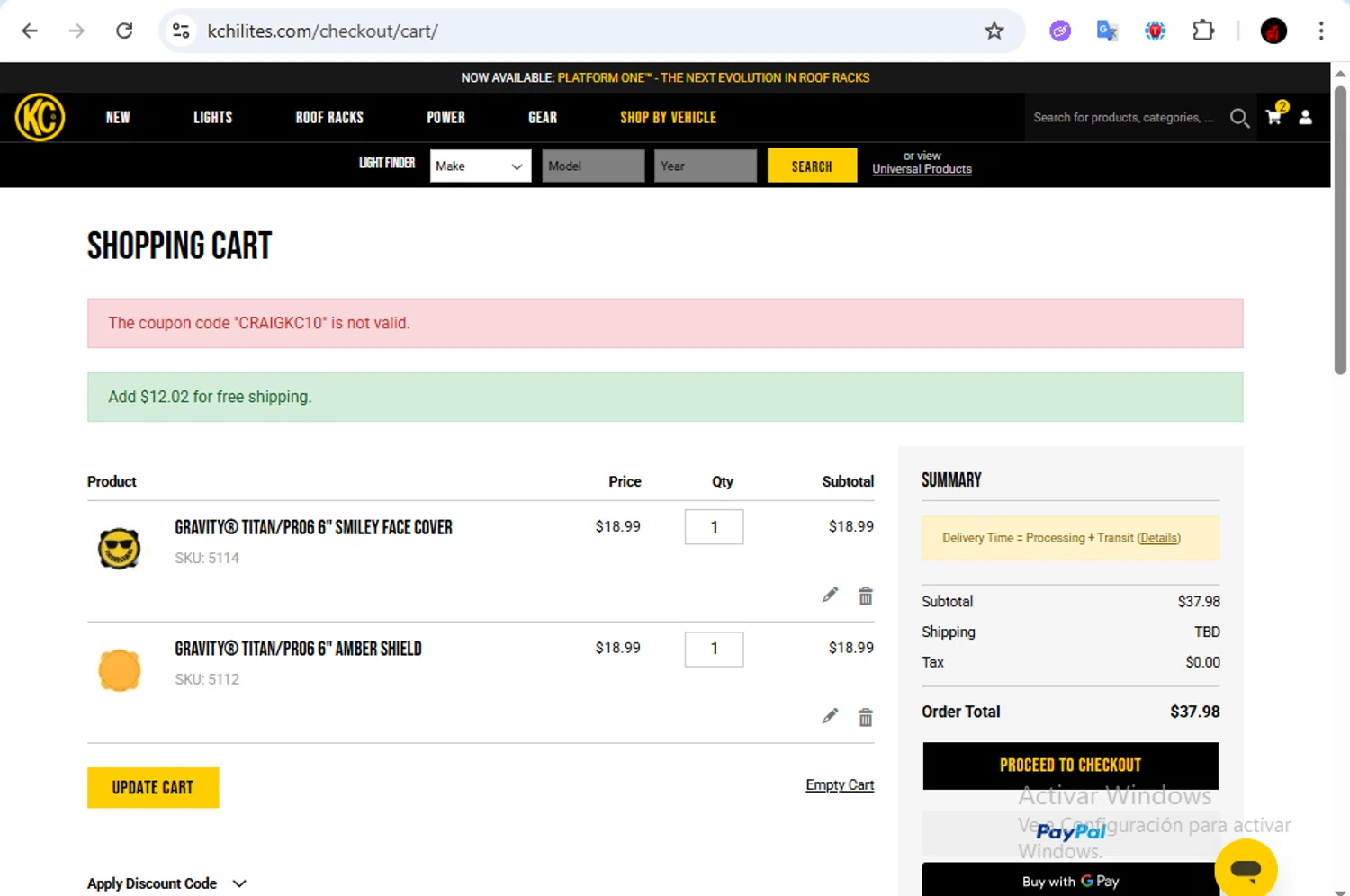The image size is (1350, 896).
Task: Click the SKU: 5112 text
Action: (207, 679)
